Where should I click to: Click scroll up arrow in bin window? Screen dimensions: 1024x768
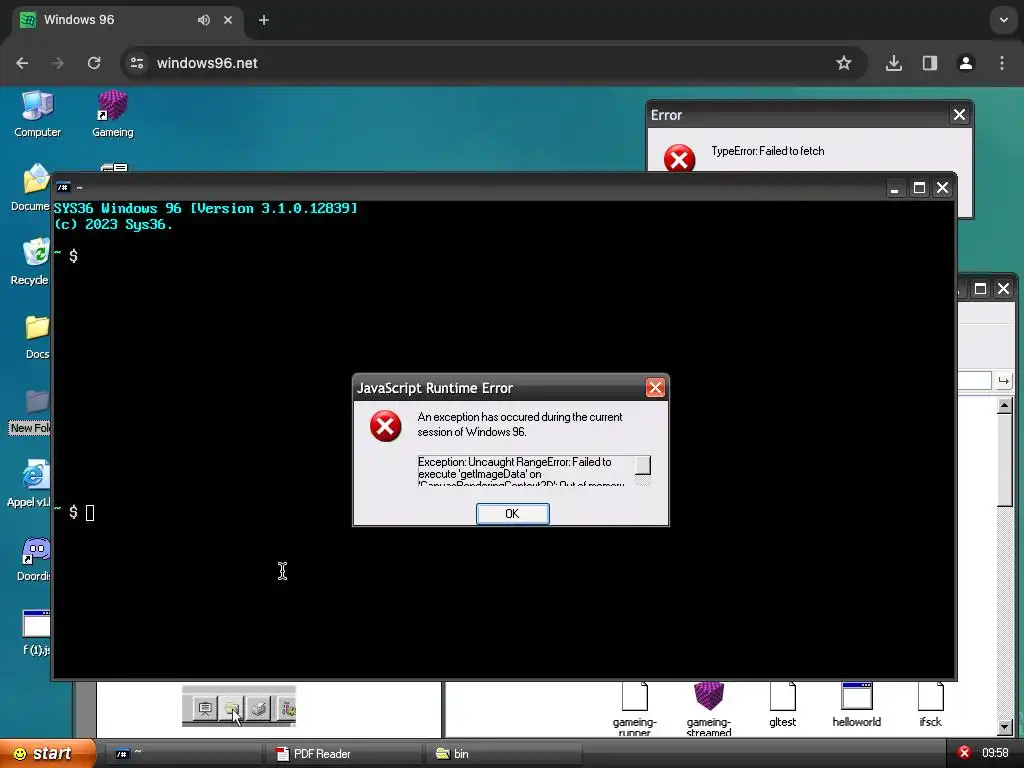[1004, 406]
